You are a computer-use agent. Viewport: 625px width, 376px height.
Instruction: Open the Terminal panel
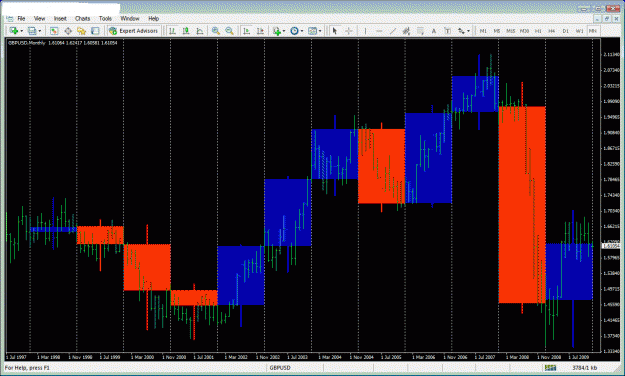click(95, 31)
